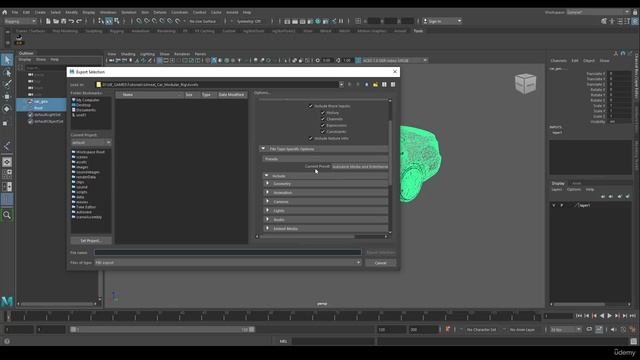The image size is (640, 360).
Task: Toggle the Constraints checkbox
Action: pos(323,131)
